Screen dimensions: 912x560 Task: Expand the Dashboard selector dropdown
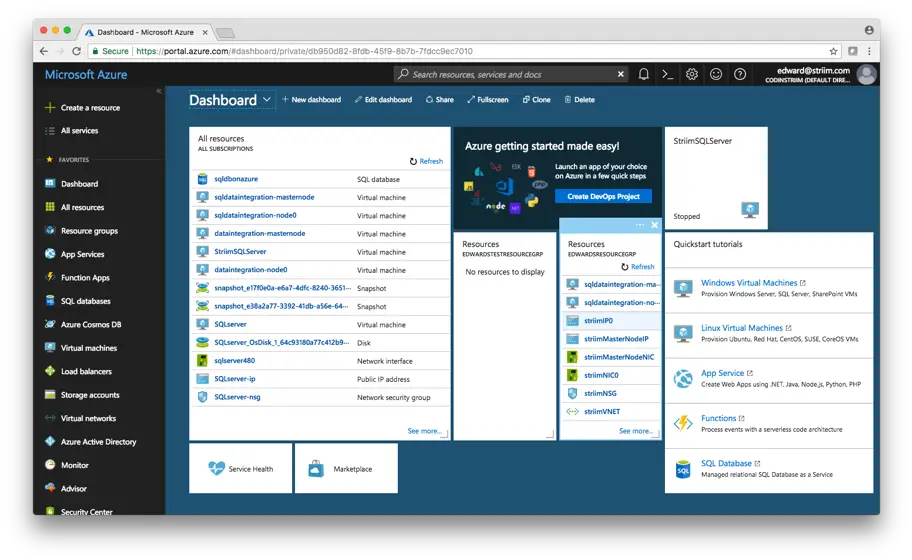click(267, 100)
